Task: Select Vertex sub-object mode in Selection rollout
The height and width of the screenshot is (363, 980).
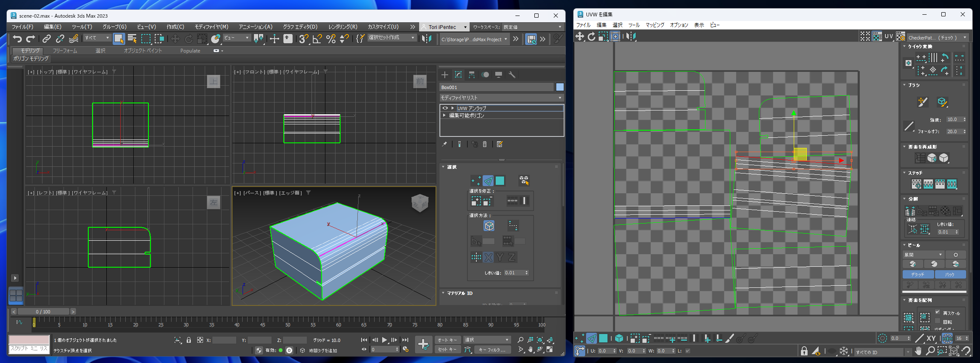Action: pos(476,180)
